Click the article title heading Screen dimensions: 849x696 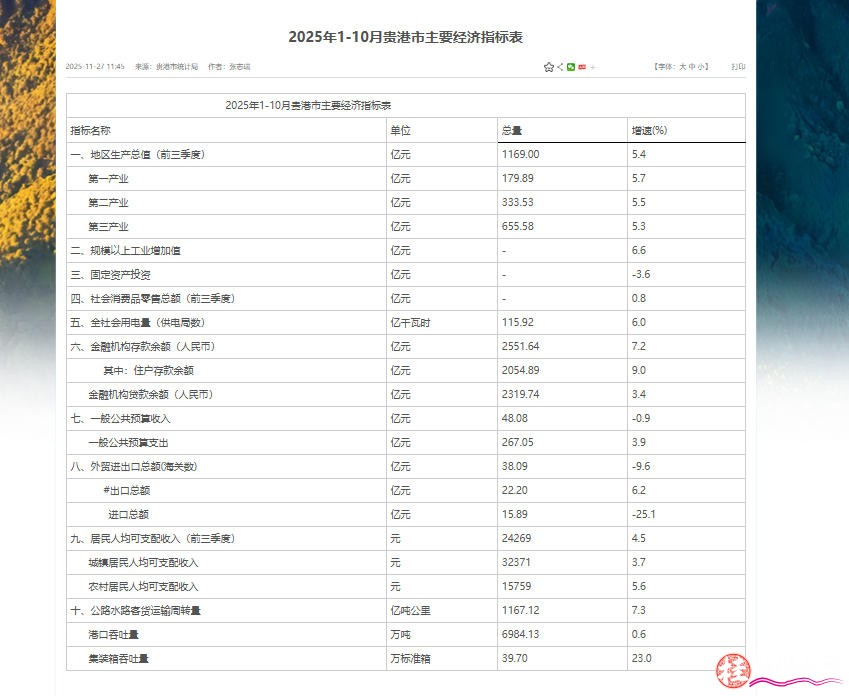pyautogui.click(x=405, y=37)
